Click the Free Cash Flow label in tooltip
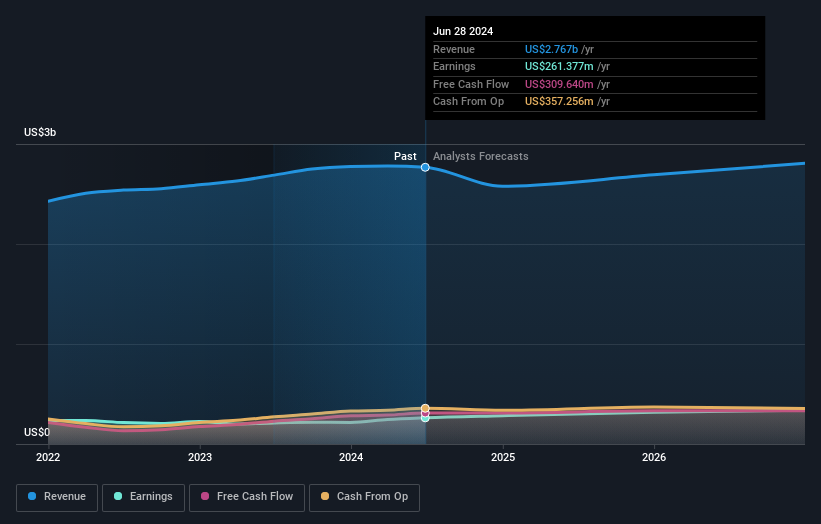The width and height of the screenshot is (821, 524). 471,84
